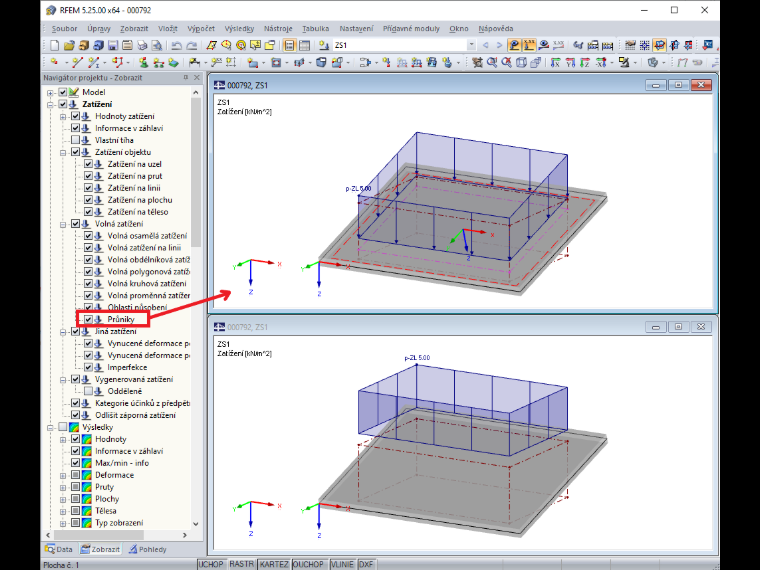This screenshot has width=760, height=570.
Task: Toggle the project navigator panel icon
Action: 289,45
